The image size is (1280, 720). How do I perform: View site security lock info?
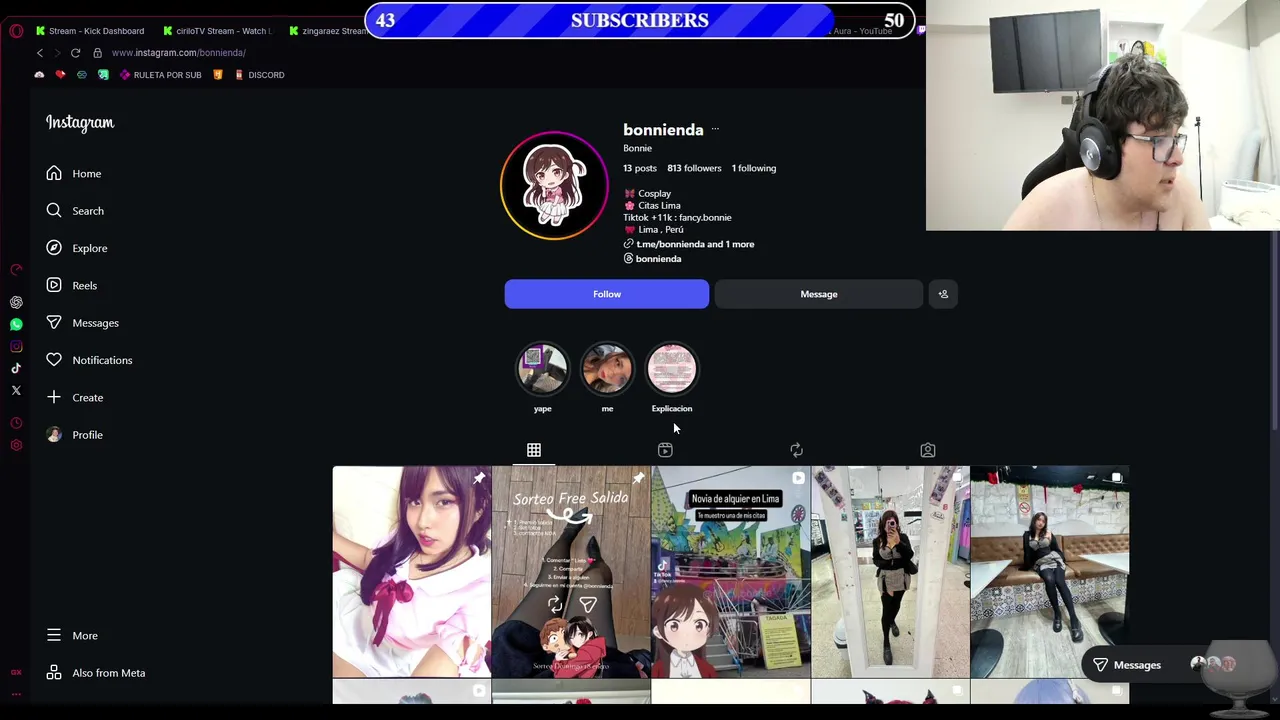coord(97,53)
